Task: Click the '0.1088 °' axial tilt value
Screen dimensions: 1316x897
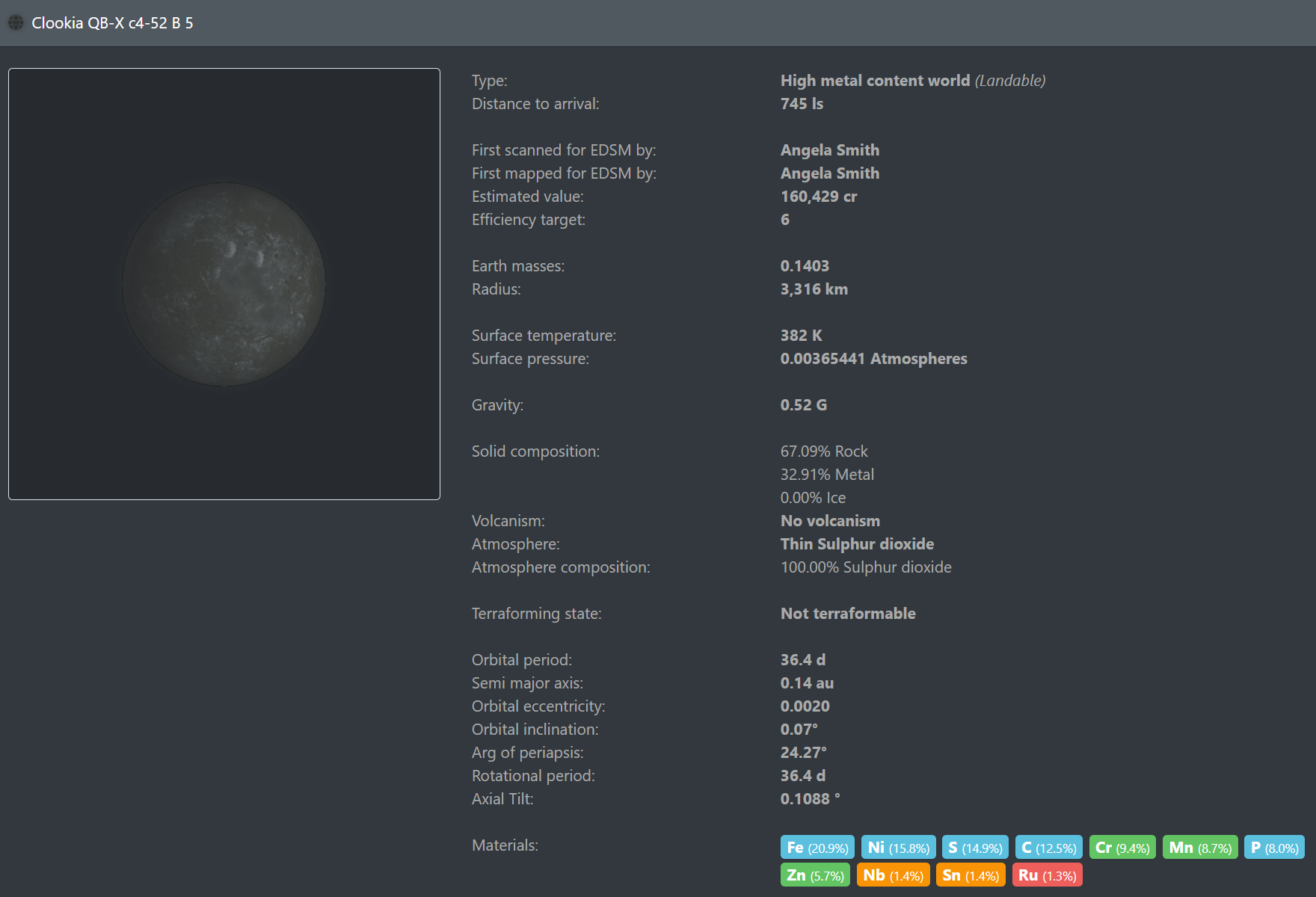Action: tap(811, 799)
